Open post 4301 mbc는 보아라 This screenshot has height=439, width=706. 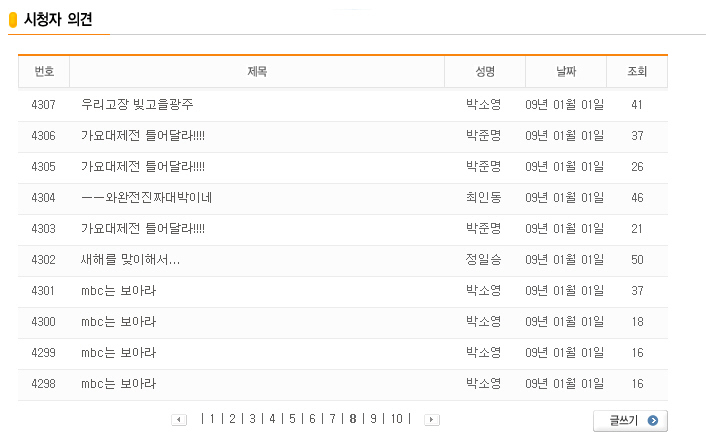(x=118, y=291)
